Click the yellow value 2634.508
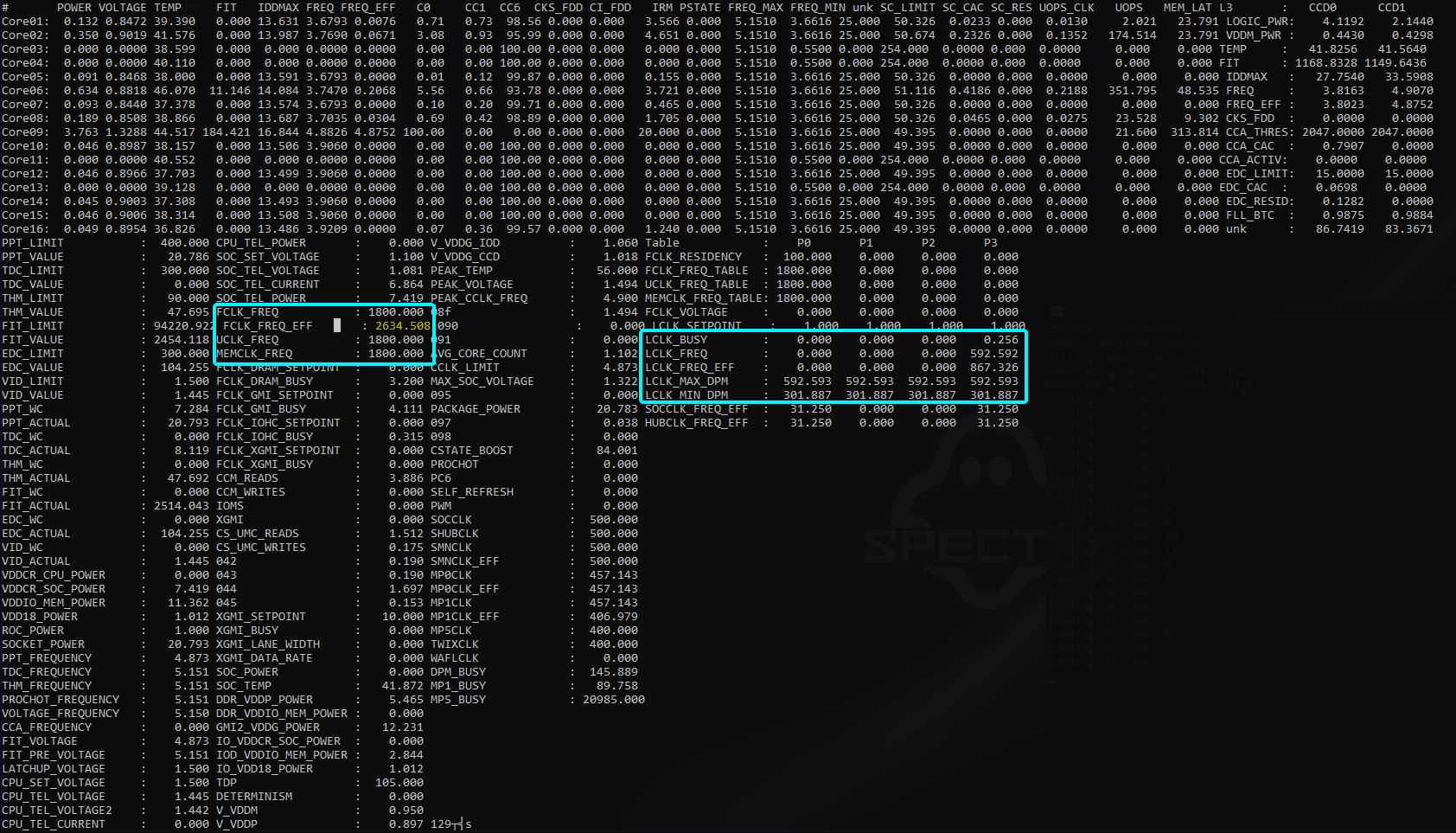Image resolution: width=1456 pixels, height=833 pixels. pyautogui.click(x=403, y=326)
